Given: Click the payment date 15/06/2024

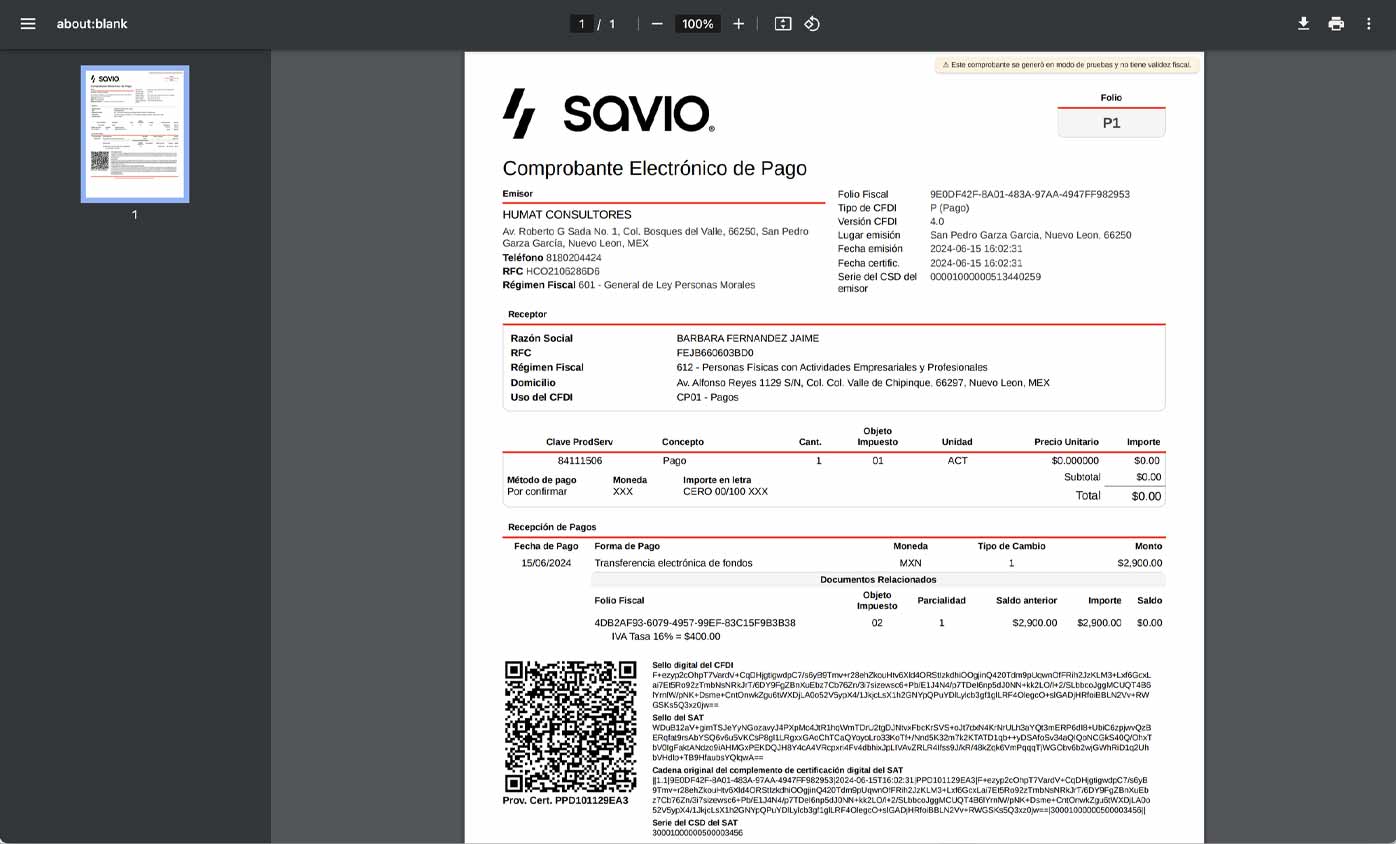Looking at the screenshot, I should click(546, 563).
